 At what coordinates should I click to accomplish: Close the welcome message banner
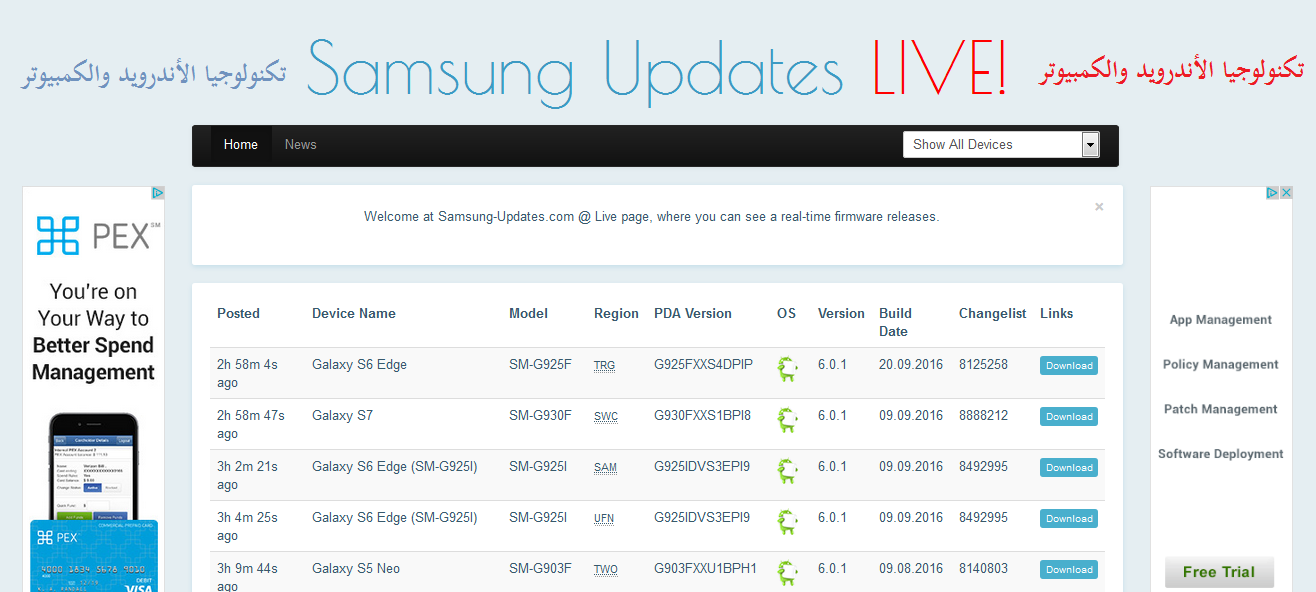click(1099, 207)
